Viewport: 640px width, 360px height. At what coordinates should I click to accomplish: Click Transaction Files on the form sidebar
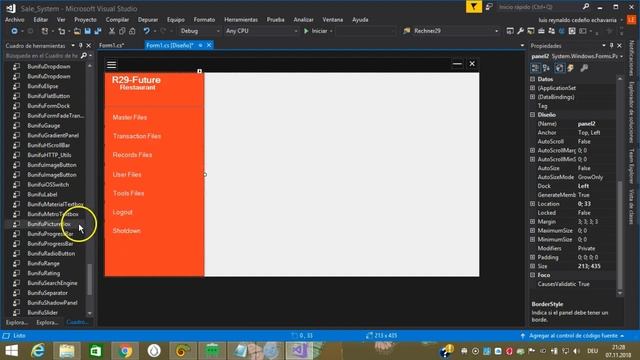coord(137,136)
